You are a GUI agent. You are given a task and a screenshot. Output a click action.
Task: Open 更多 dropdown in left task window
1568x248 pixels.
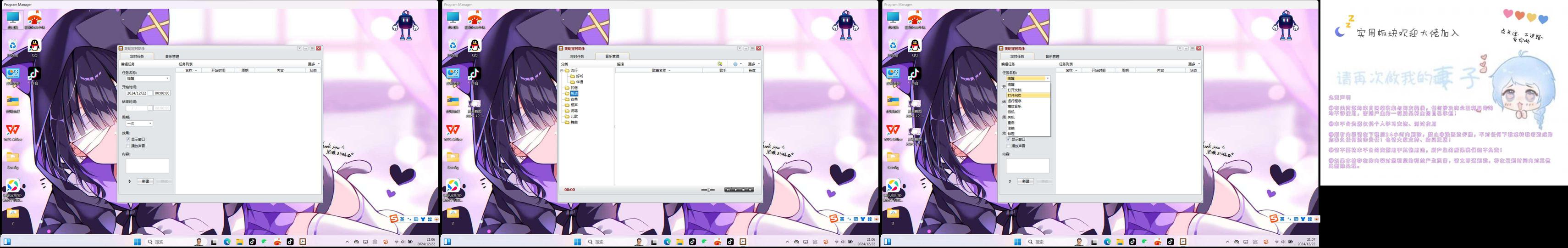point(314,64)
